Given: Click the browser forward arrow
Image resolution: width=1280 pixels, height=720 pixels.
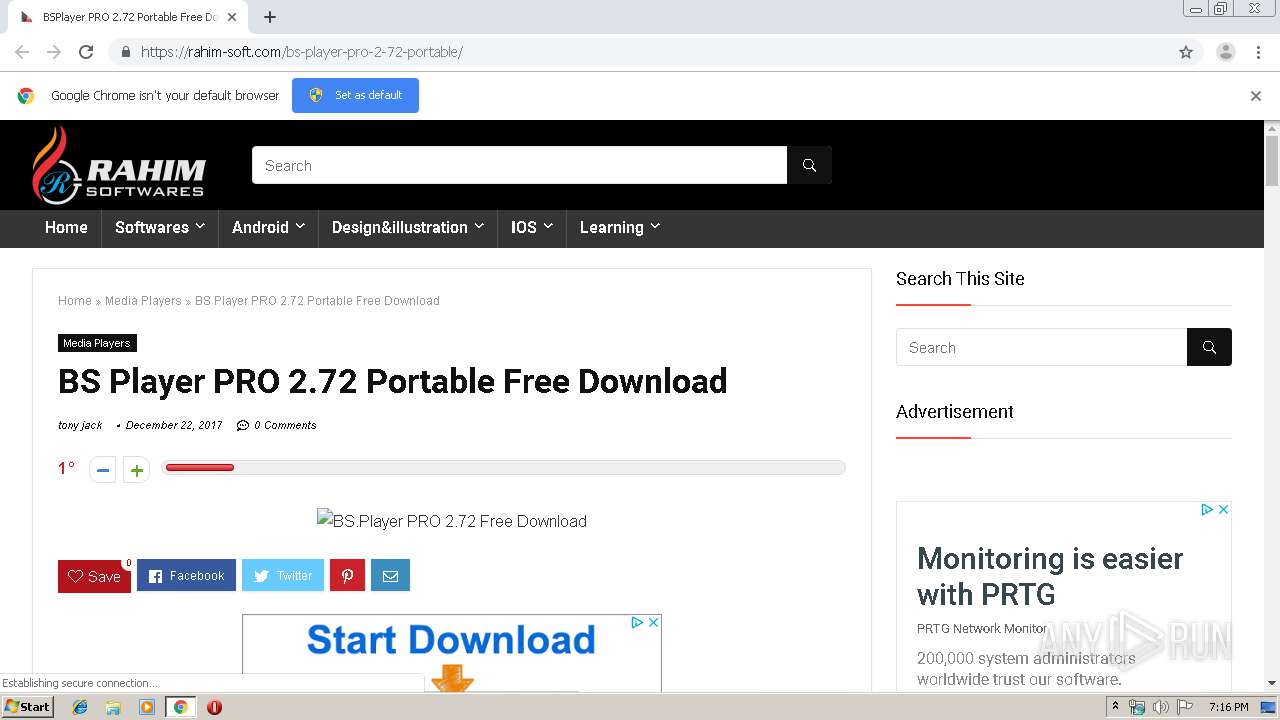Looking at the screenshot, I should (54, 52).
